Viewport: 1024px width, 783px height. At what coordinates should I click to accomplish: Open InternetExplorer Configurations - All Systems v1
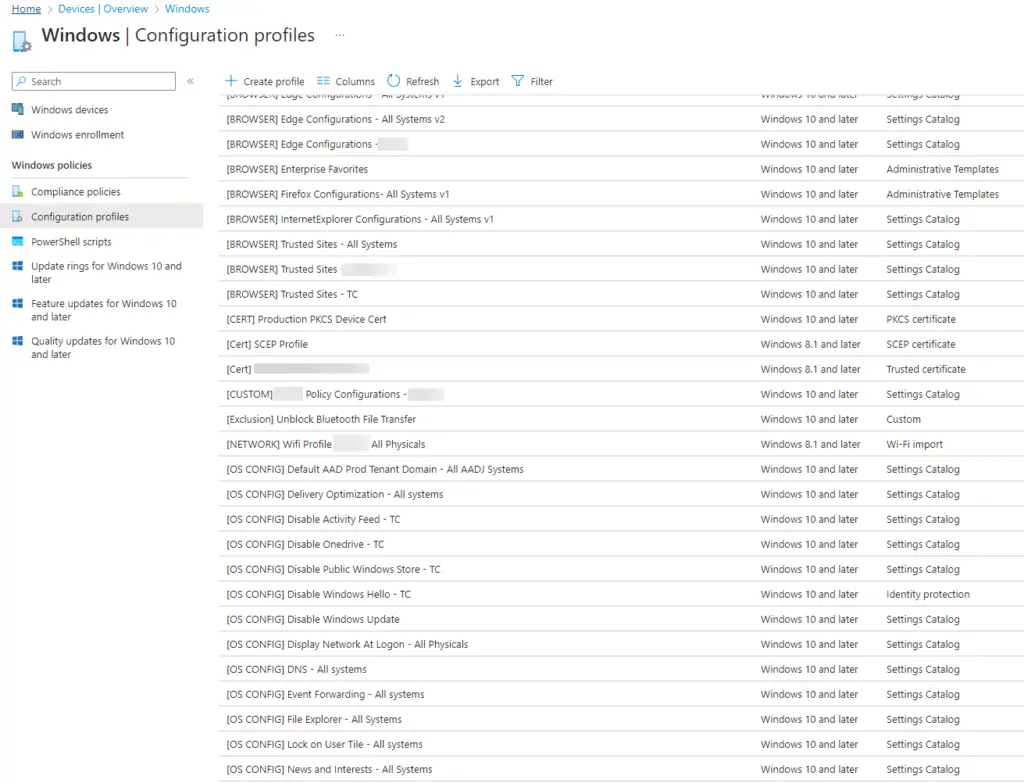tap(360, 219)
